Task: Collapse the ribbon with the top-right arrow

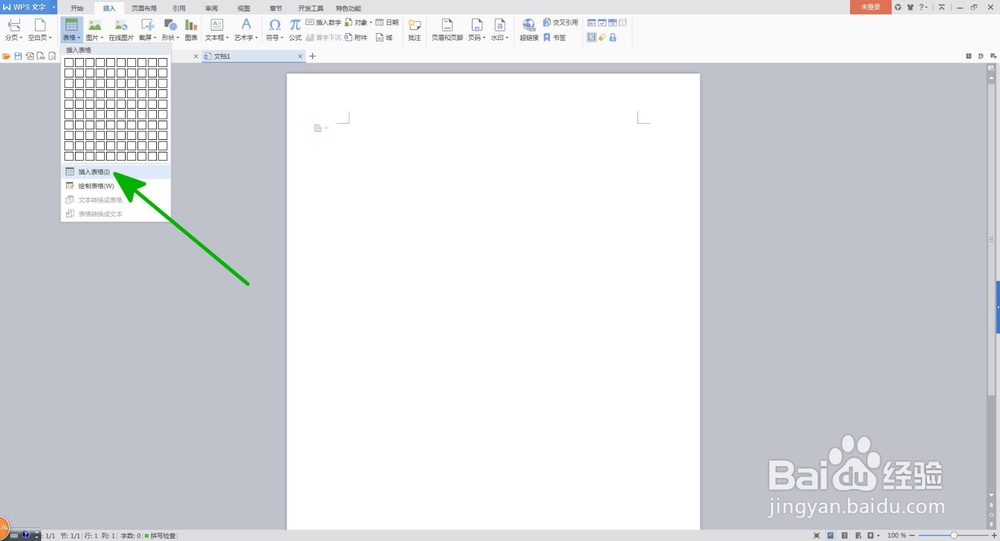Action: (941, 7)
